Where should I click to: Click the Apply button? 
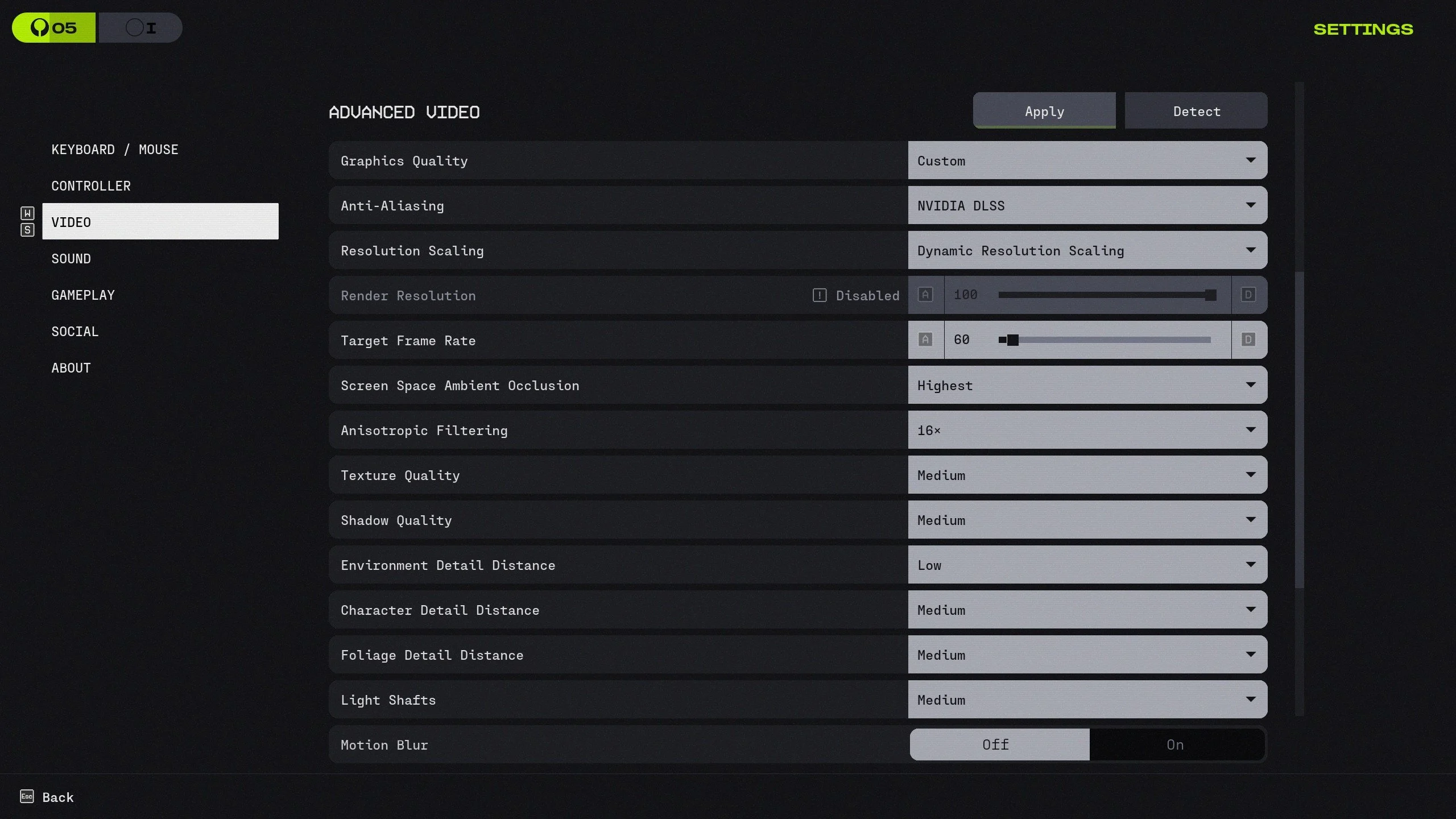tap(1044, 111)
